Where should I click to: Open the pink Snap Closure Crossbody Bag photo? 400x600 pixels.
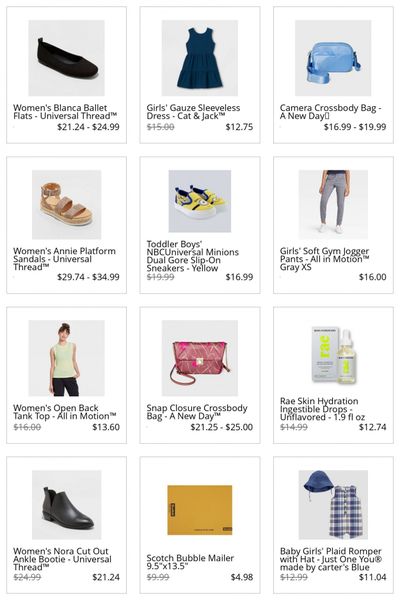(200, 358)
